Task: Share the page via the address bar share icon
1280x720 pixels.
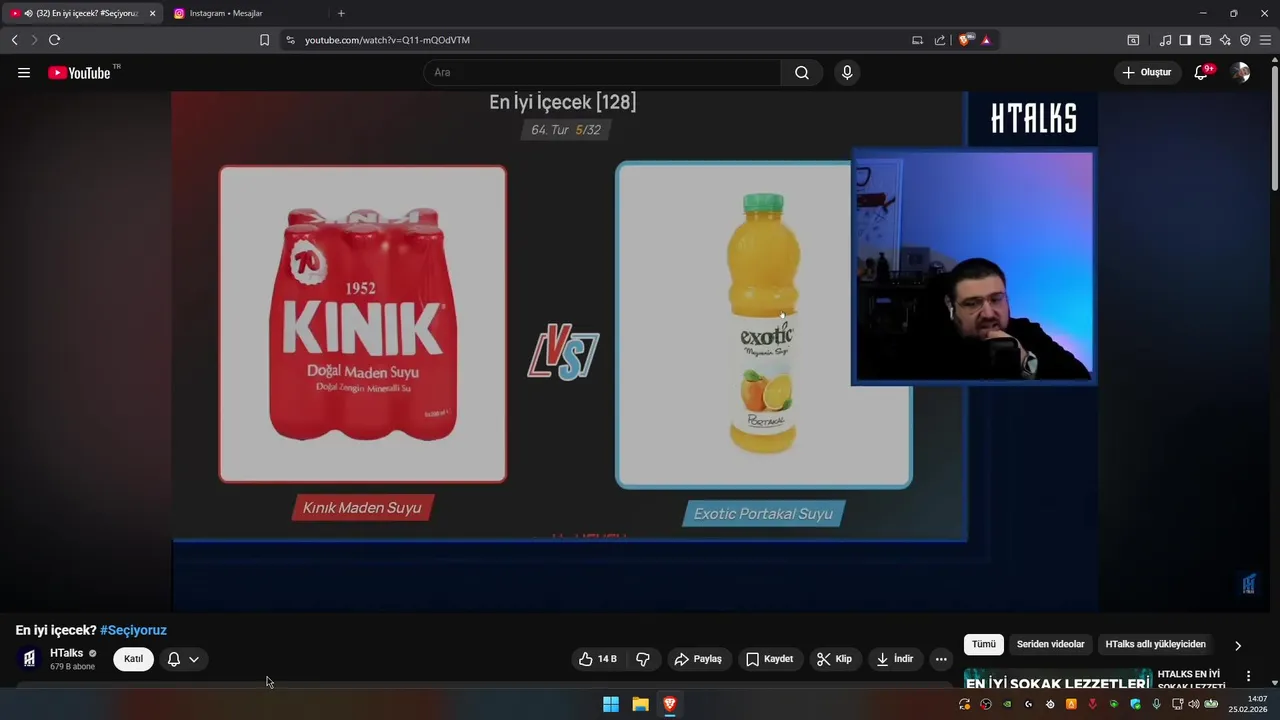Action: click(x=940, y=40)
